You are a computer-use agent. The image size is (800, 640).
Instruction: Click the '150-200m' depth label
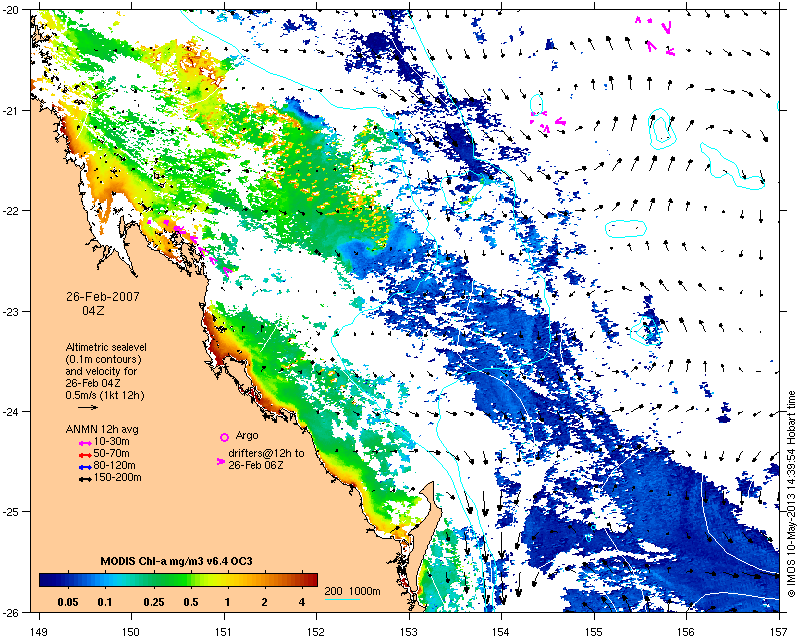click(118, 478)
